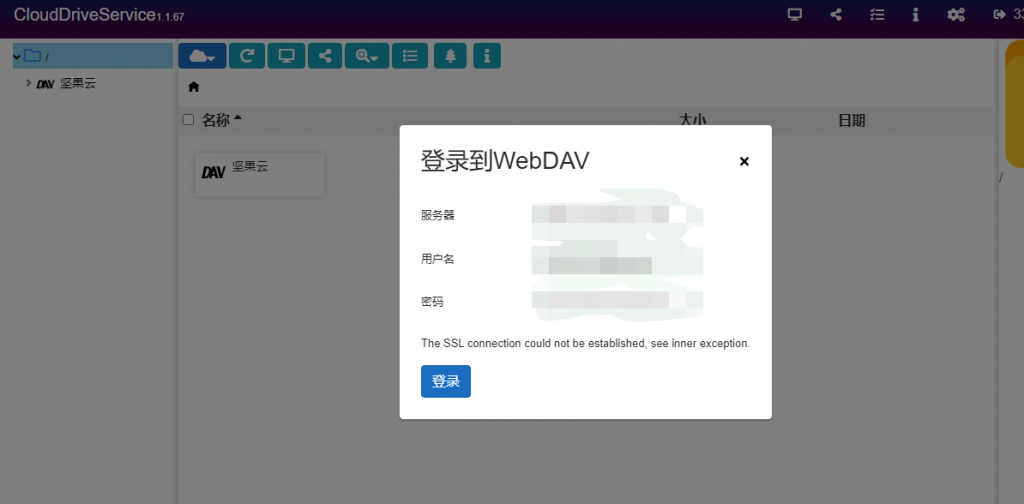Image resolution: width=1024 pixels, height=504 pixels.
Task: Click the home breadcrumb icon
Action: click(x=193, y=87)
